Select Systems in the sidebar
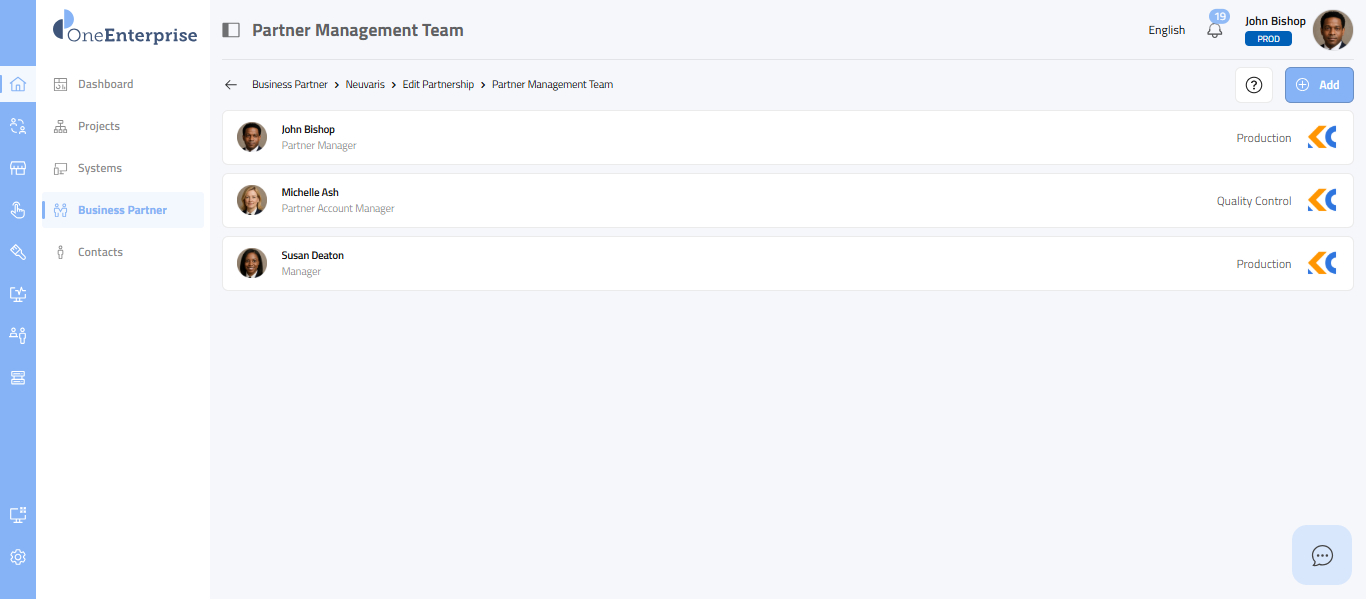Image resolution: width=1366 pixels, height=599 pixels. point(99,168)
